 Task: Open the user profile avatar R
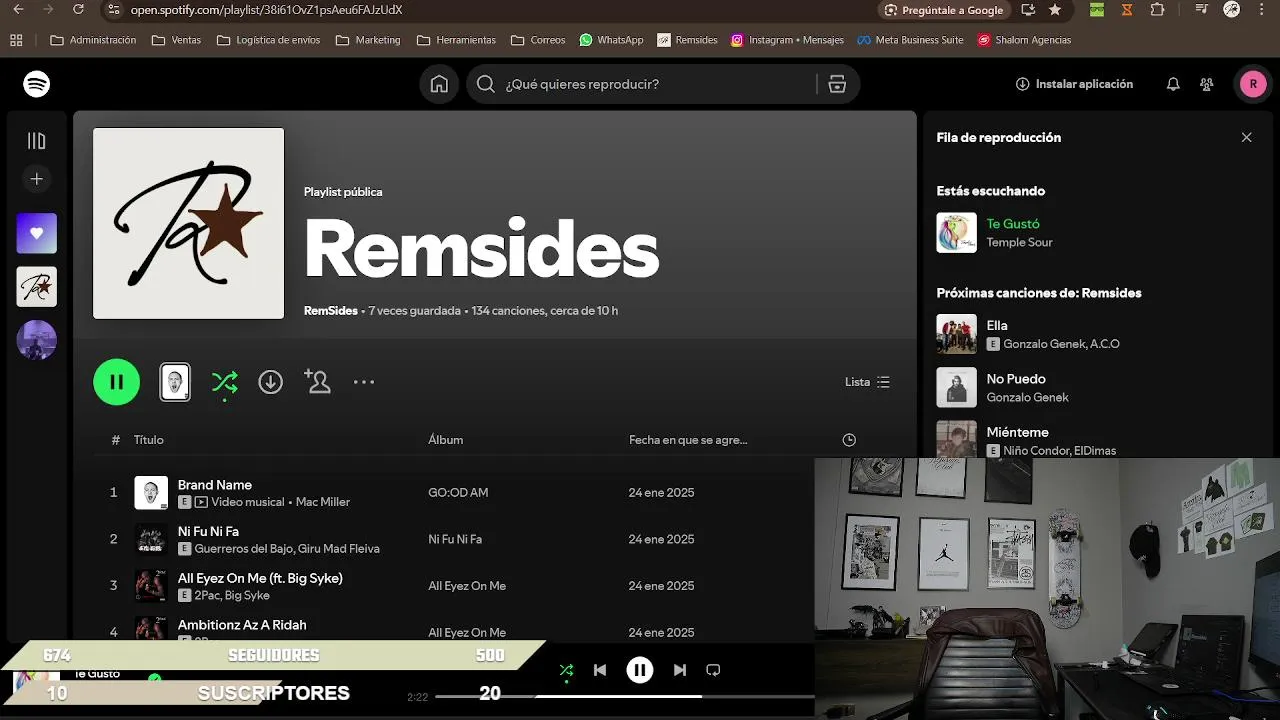click(x=1253, y=84)
